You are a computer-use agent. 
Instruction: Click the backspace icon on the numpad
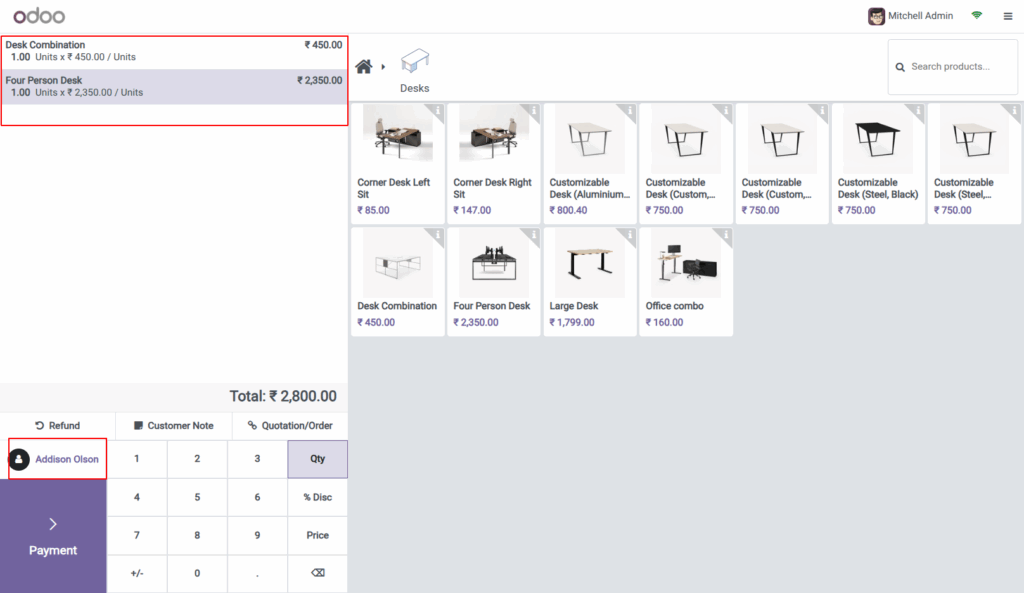coord(317,573)
